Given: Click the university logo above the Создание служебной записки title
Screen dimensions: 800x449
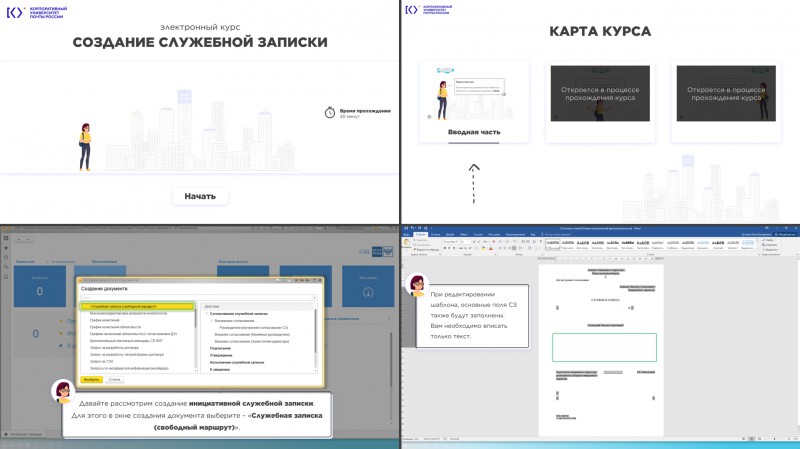Looking at the screenshot, I should point(36,12).
